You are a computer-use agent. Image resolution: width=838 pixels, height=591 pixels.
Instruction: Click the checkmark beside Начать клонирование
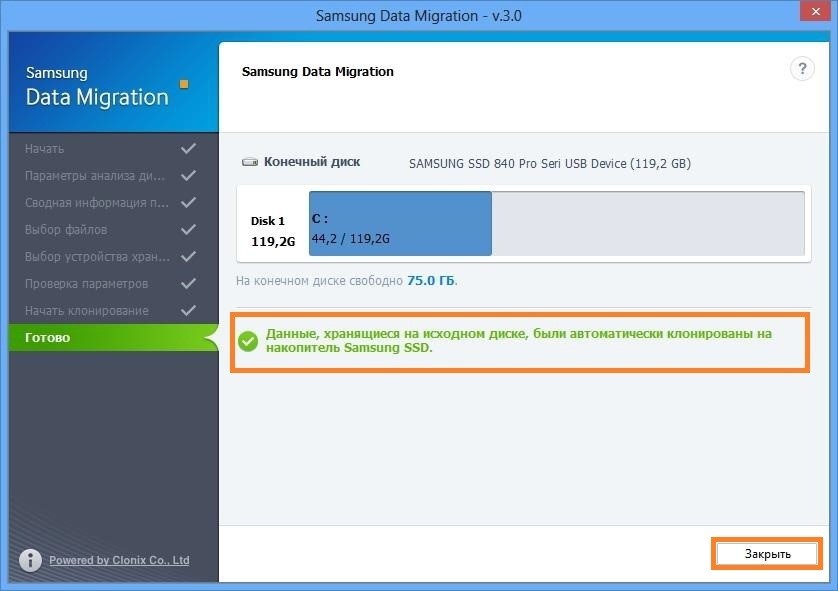188,311
